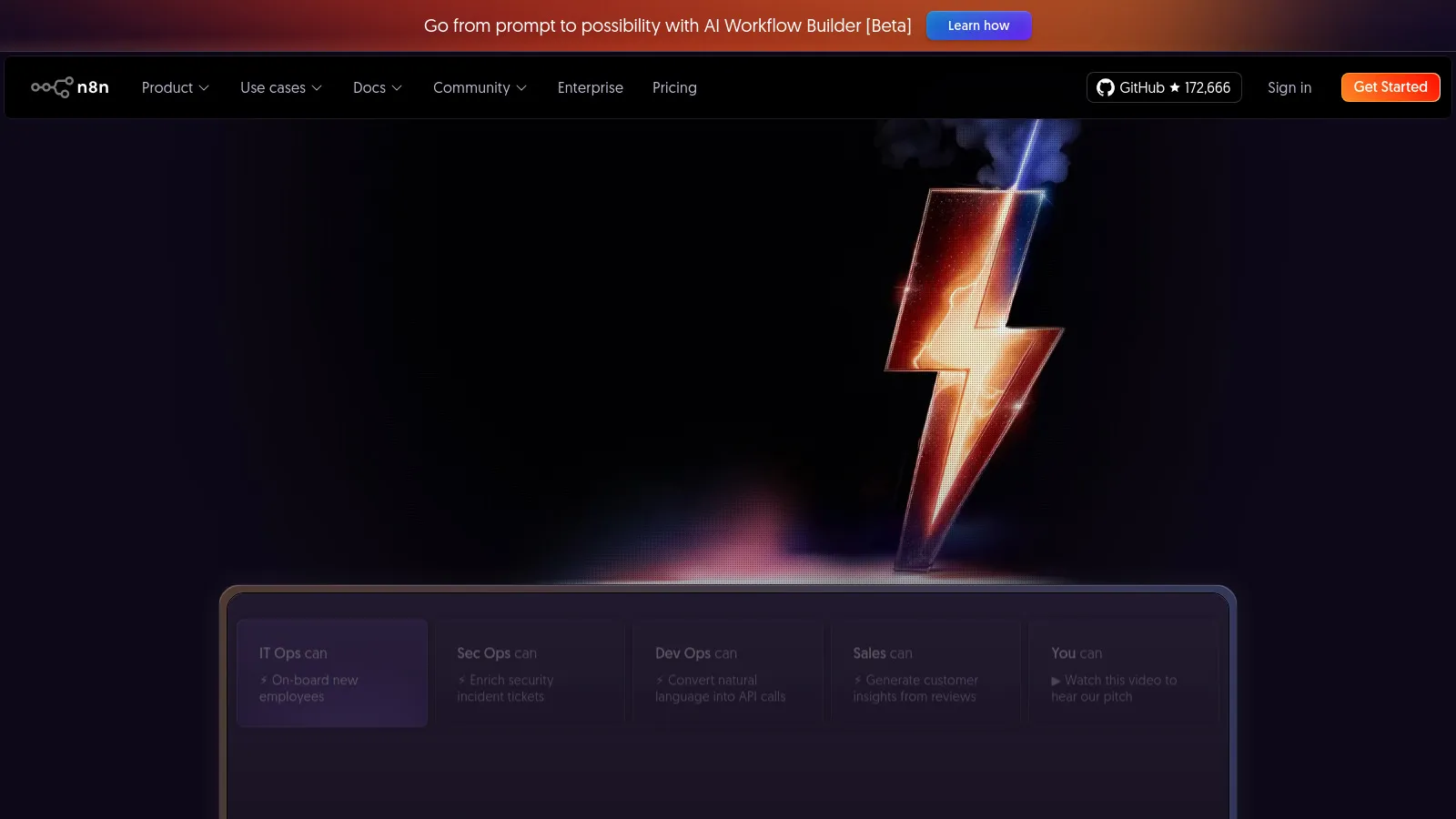Go to the Enterprise page
Screen dimensions: 1456x819
tap(590, 87)
